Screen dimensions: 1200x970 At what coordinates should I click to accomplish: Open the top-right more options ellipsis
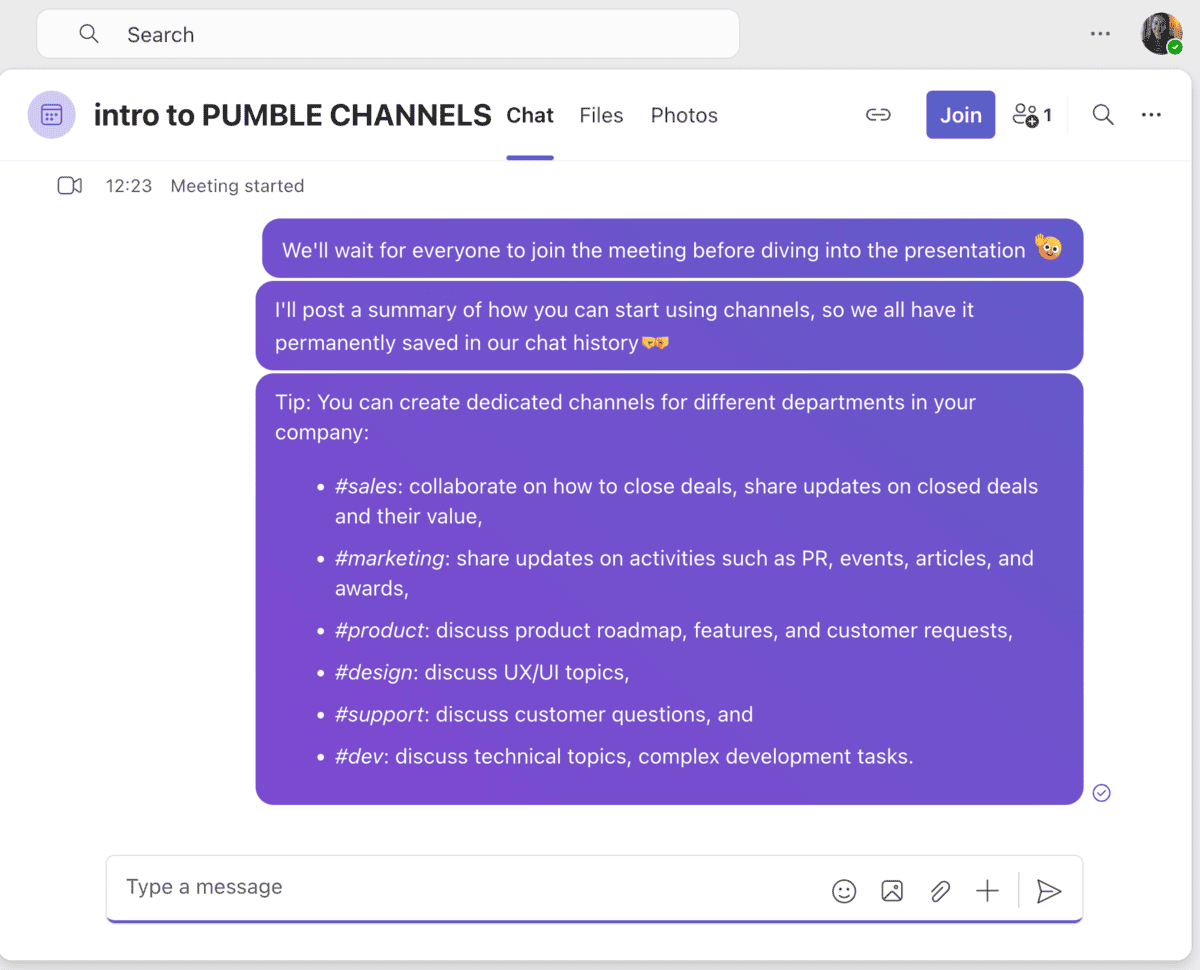coord(1100,34)
